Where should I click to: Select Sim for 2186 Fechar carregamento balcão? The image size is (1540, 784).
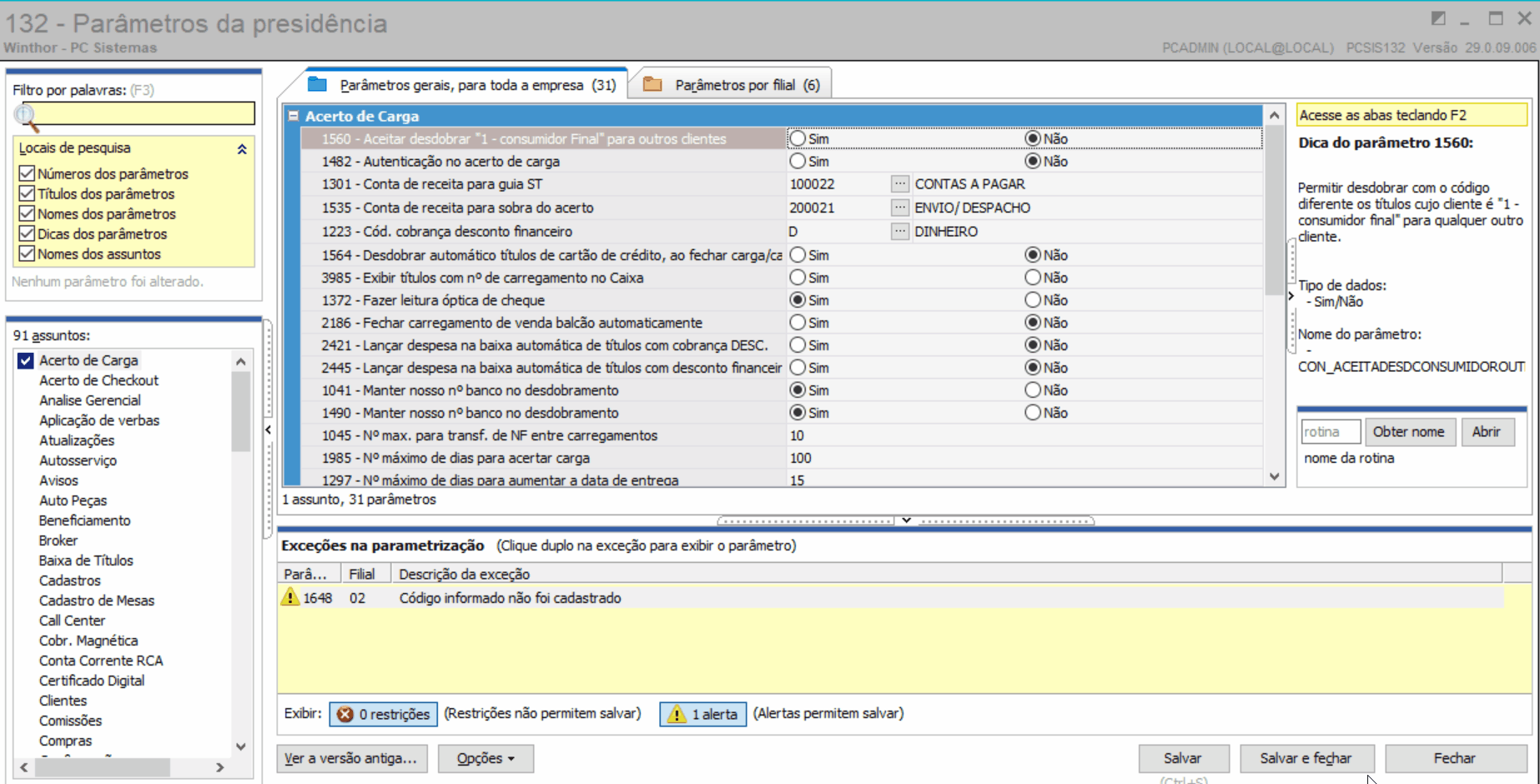pos(798,322)
